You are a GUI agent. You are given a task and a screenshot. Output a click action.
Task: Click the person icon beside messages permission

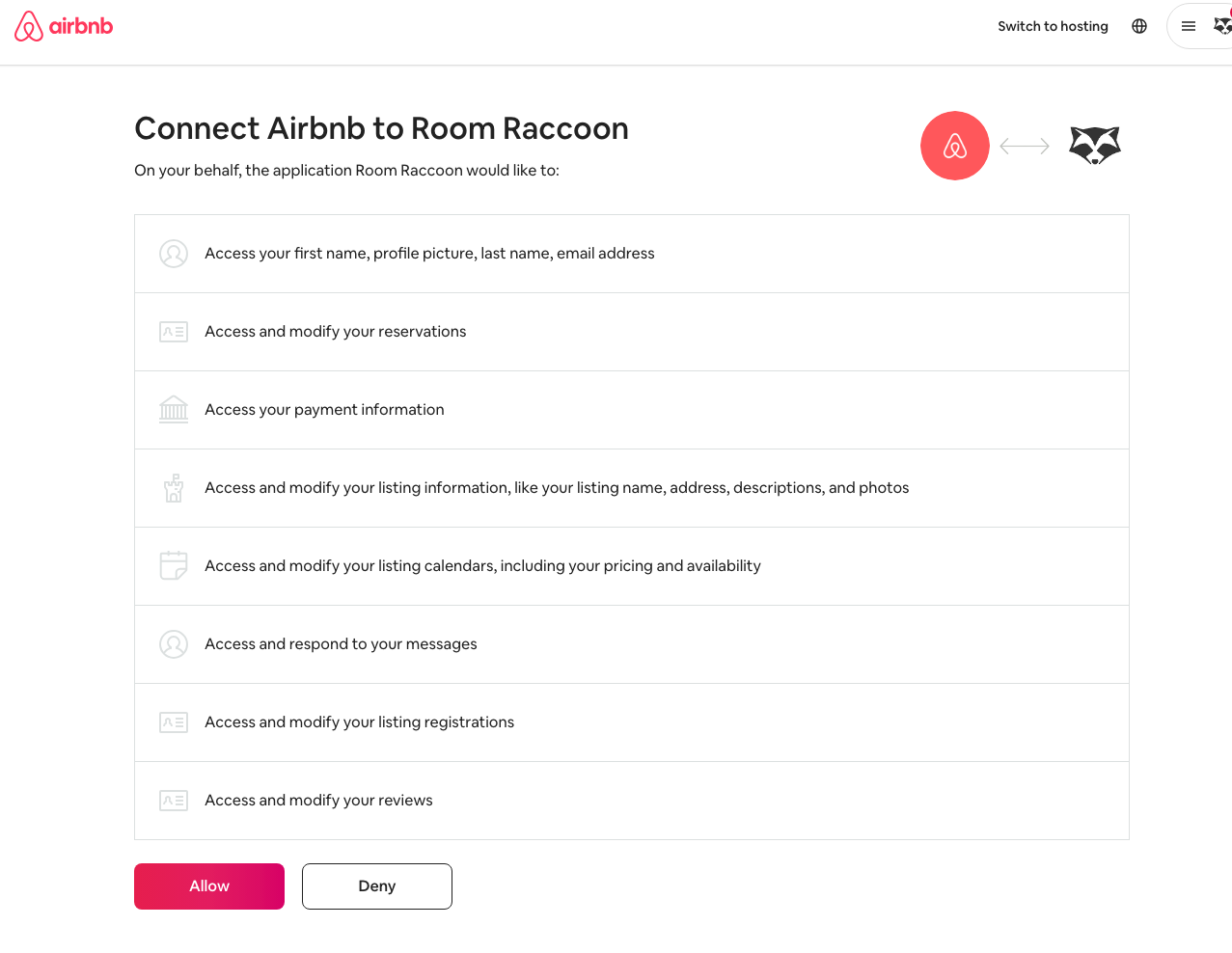(174, 644)
